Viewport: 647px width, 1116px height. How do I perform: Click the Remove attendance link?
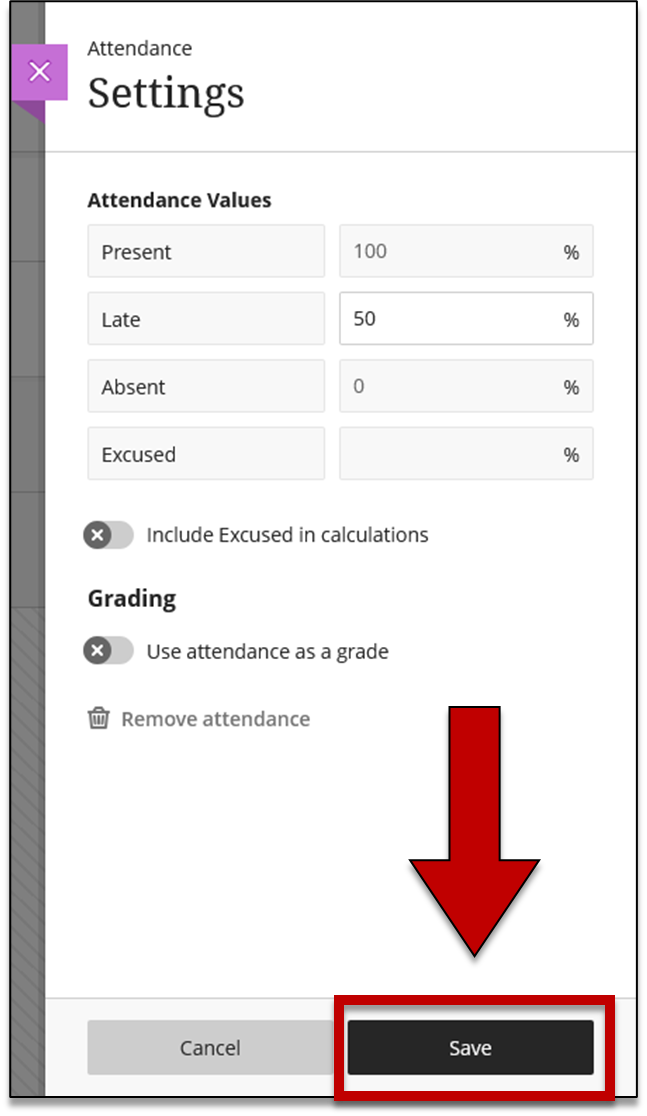tap(215, 719)
